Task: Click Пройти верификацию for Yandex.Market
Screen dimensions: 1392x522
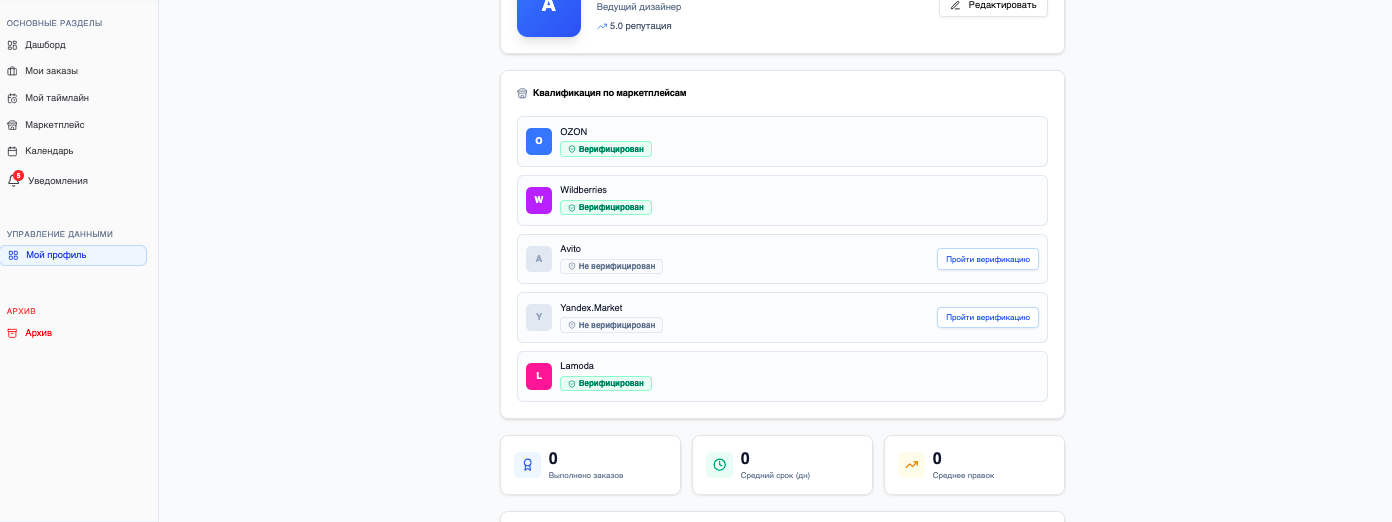Action: [x=988, y=317]
